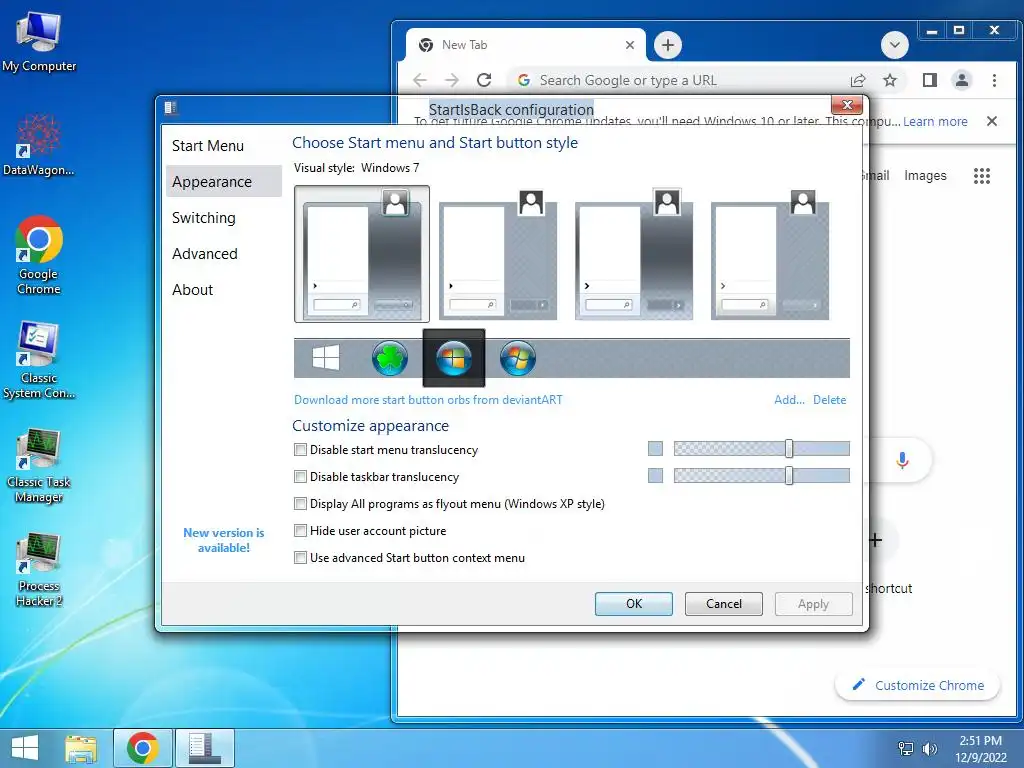This screenshot has height=768, width=1024.
Task: Open the Chrome profile avatar
Action: pyautogui.click(x=961, y=80)
